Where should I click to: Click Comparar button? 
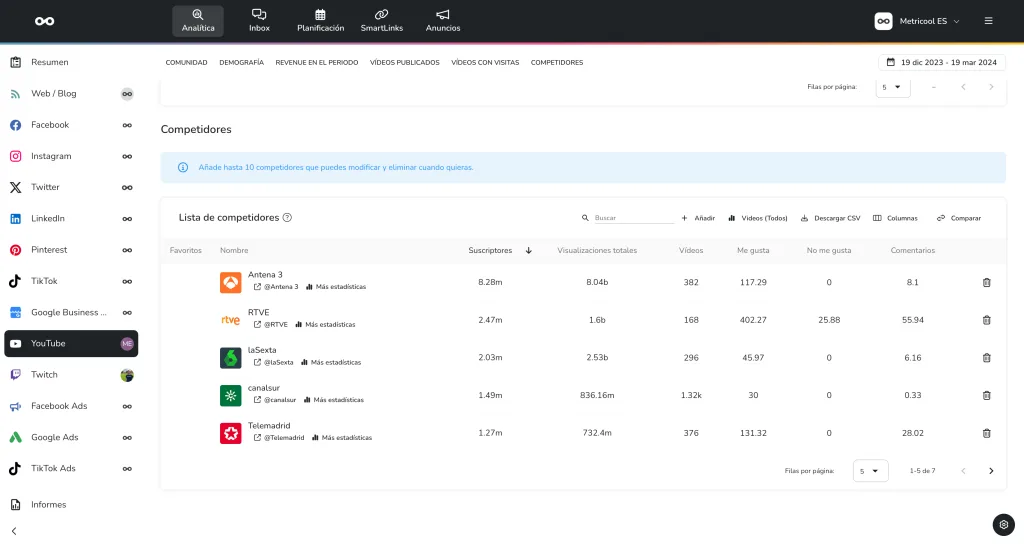click(959, 218)
